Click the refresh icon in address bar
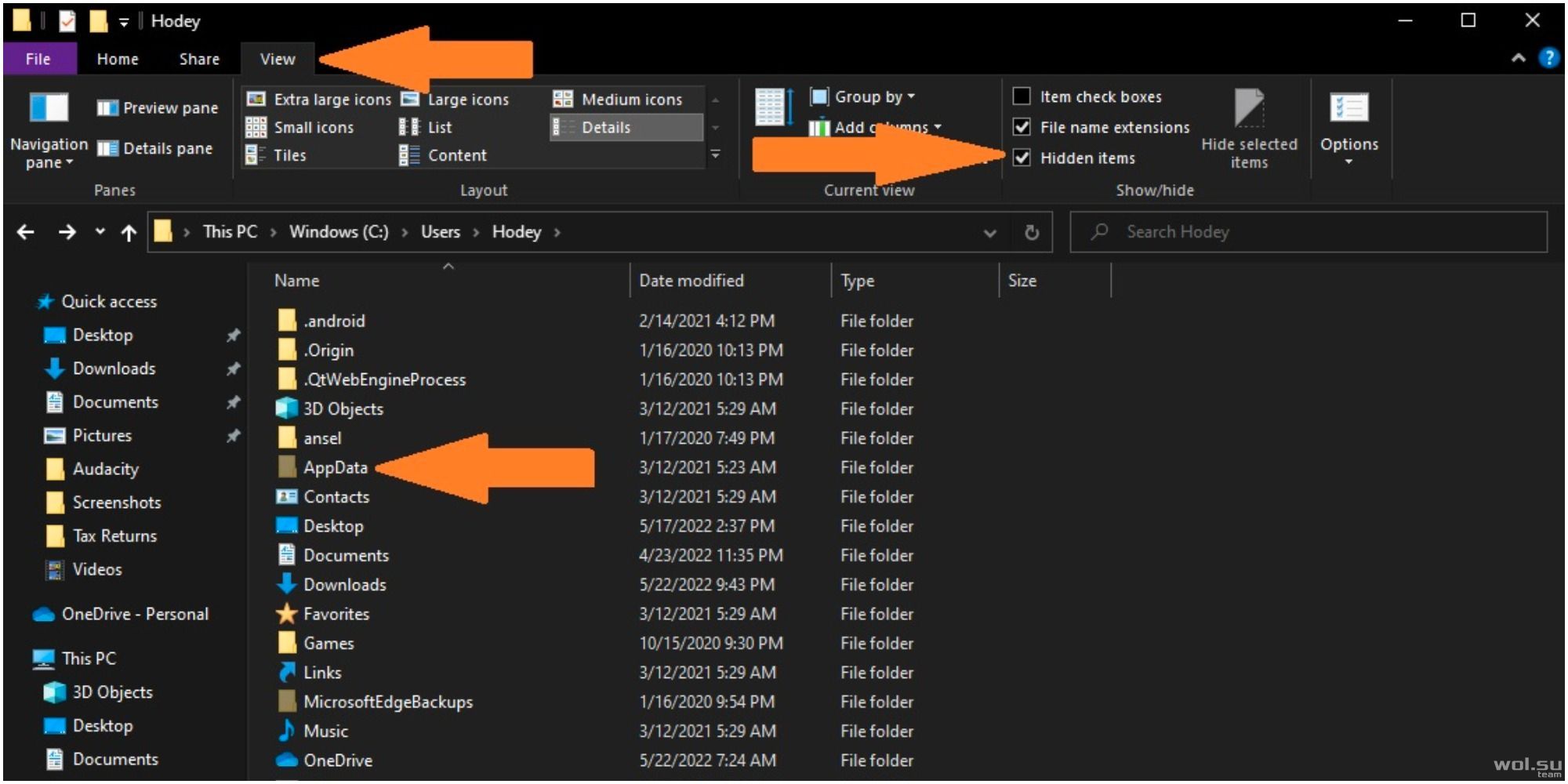Screen dimensions: 1568x784 [x=1032, y=232]
